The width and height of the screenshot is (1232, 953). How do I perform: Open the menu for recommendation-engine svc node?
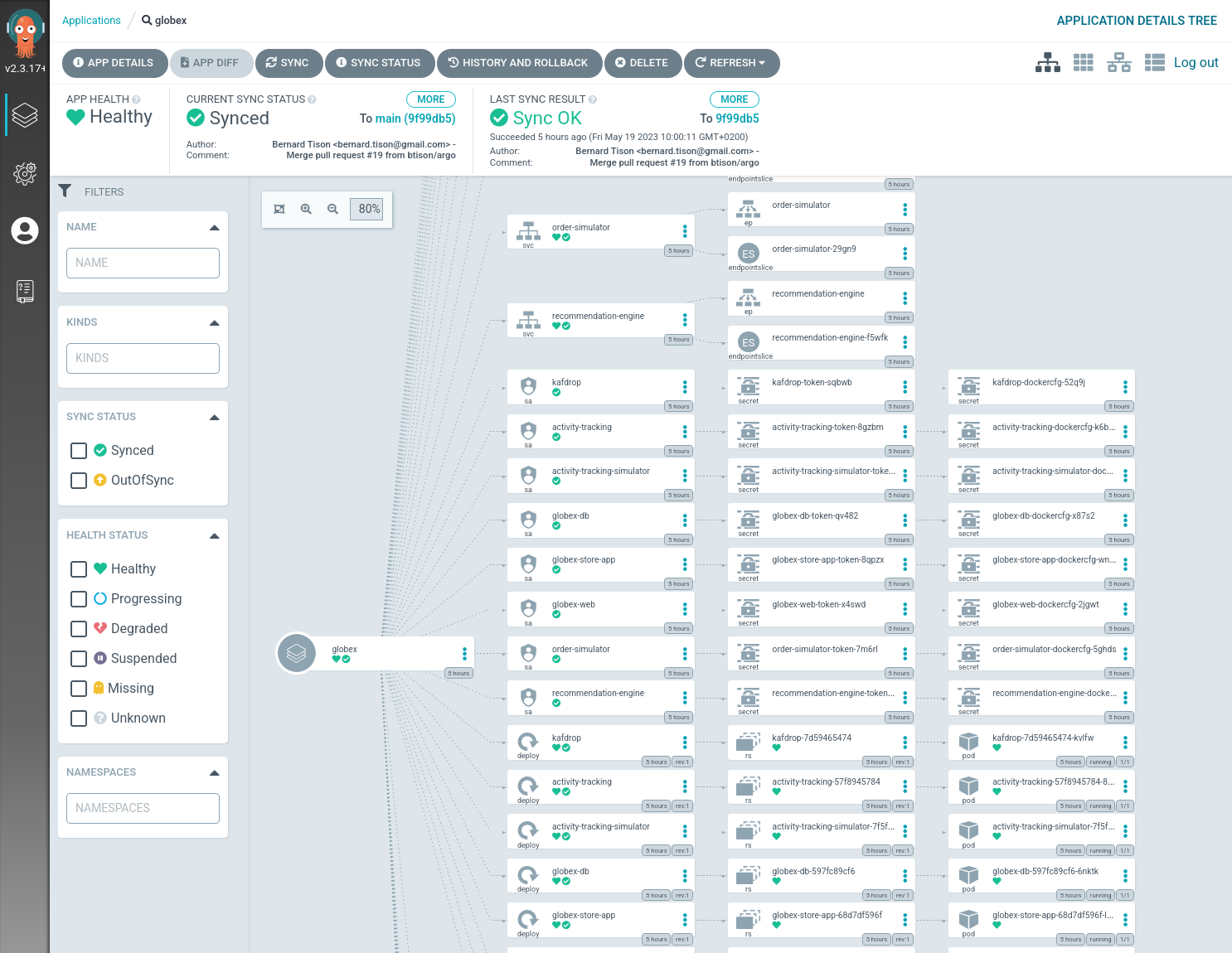pyautogui.click(x=685, y=320)
